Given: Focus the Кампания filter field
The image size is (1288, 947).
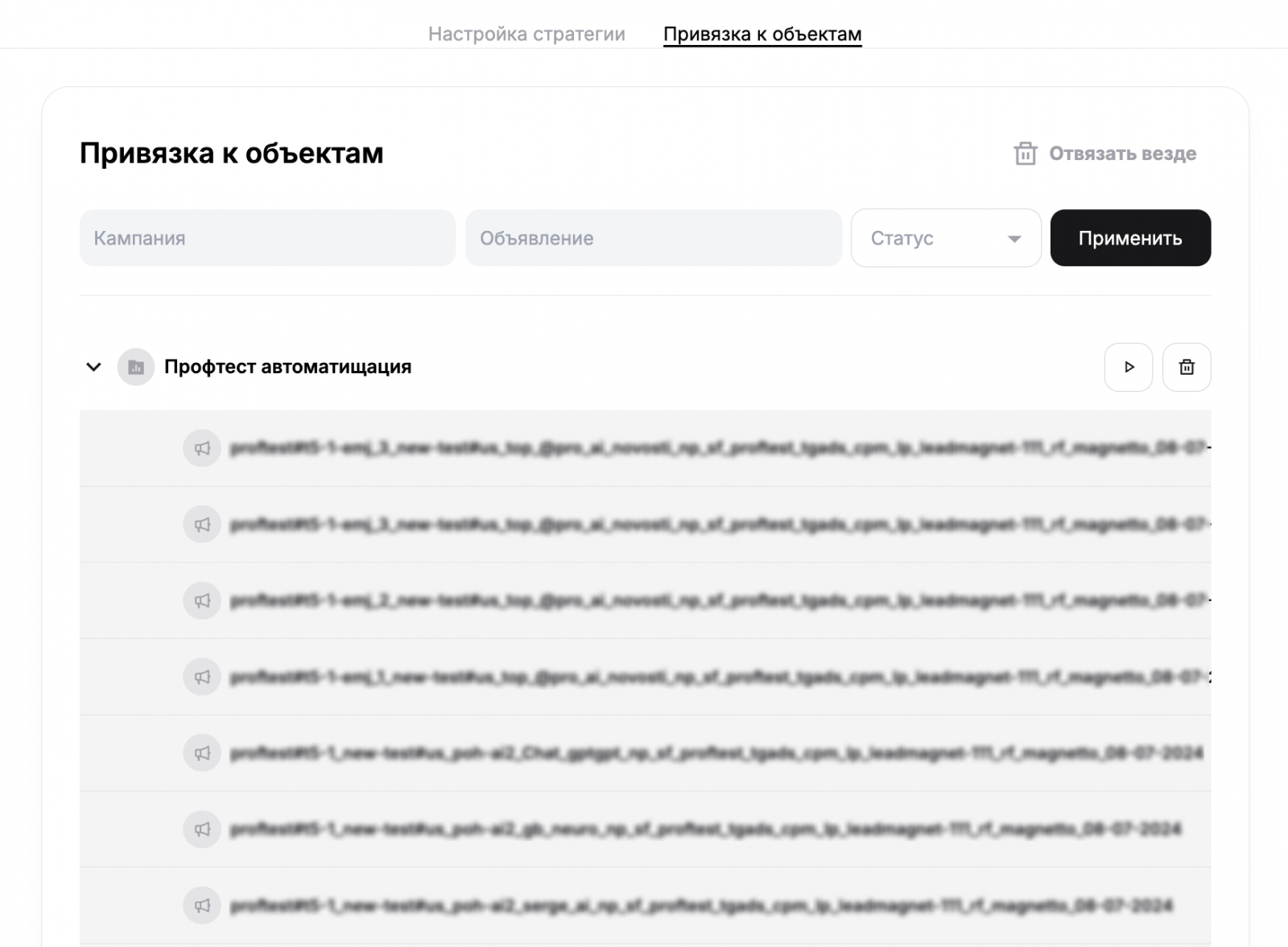Looking at the screenshot, I should pos(267,238).
